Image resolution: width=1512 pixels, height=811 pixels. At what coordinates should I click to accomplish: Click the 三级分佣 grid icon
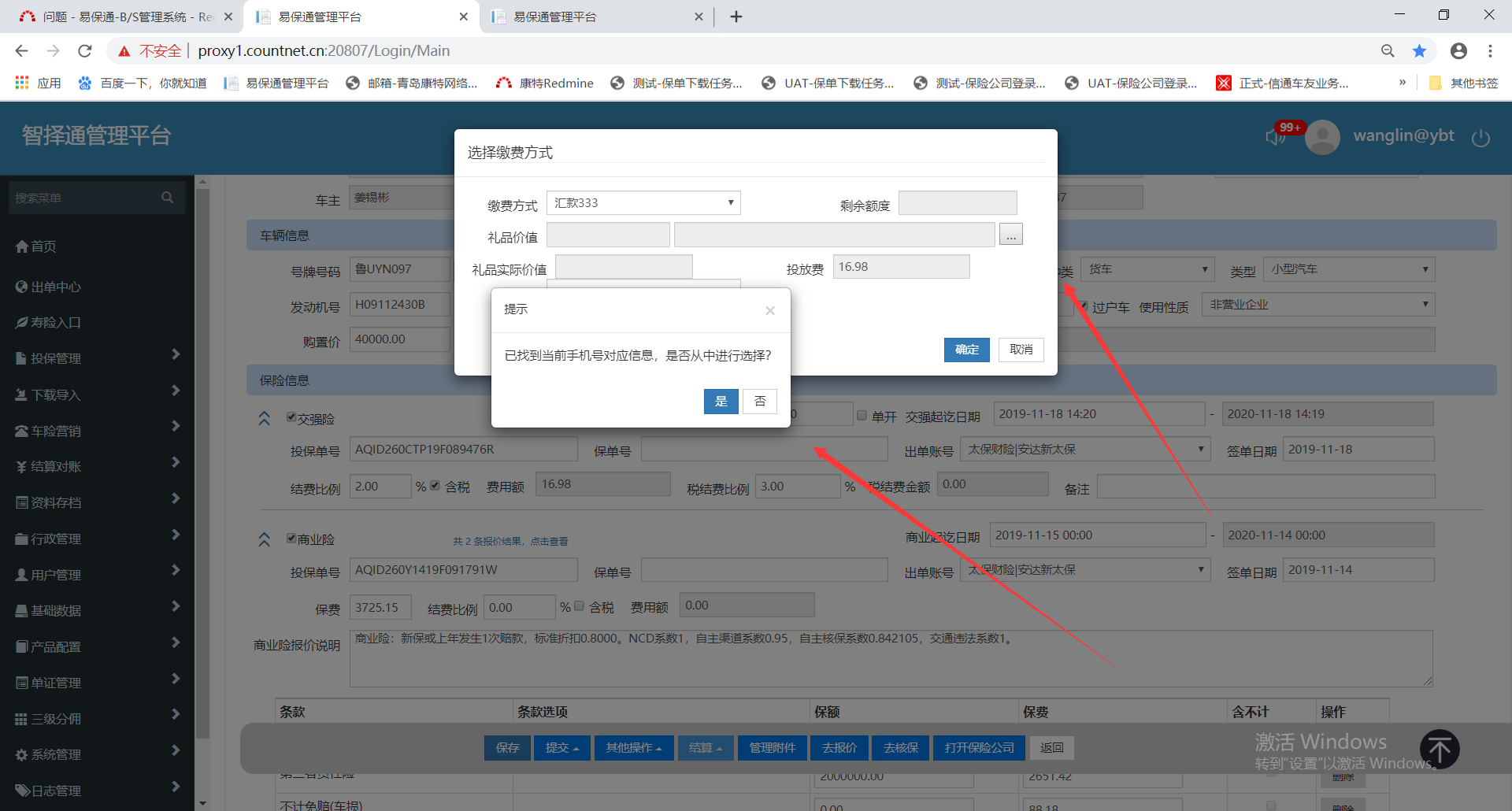click(x=22, y=719)
